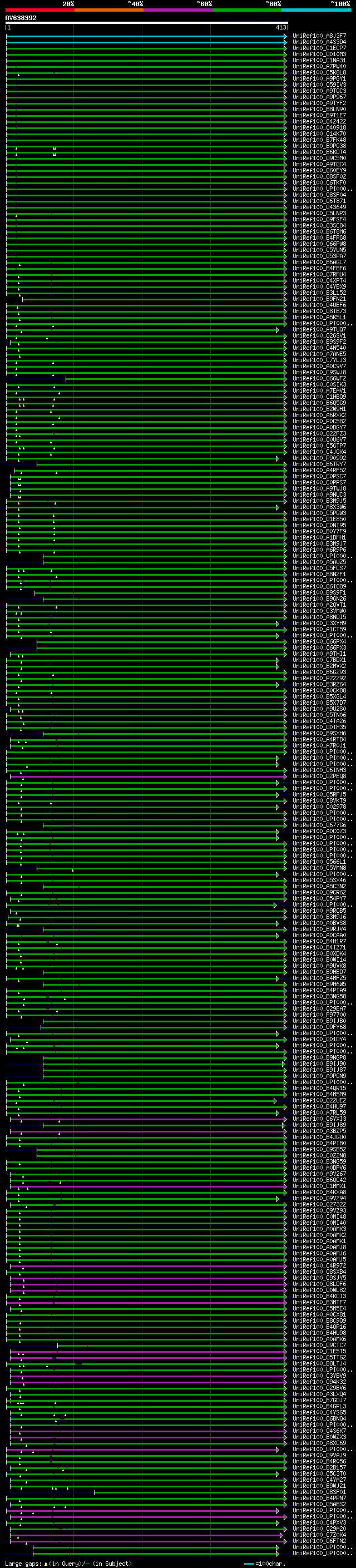Select the cyan ~100% identity legend swatch
This screenshot has width=356, height=1568.
(316, 10)
